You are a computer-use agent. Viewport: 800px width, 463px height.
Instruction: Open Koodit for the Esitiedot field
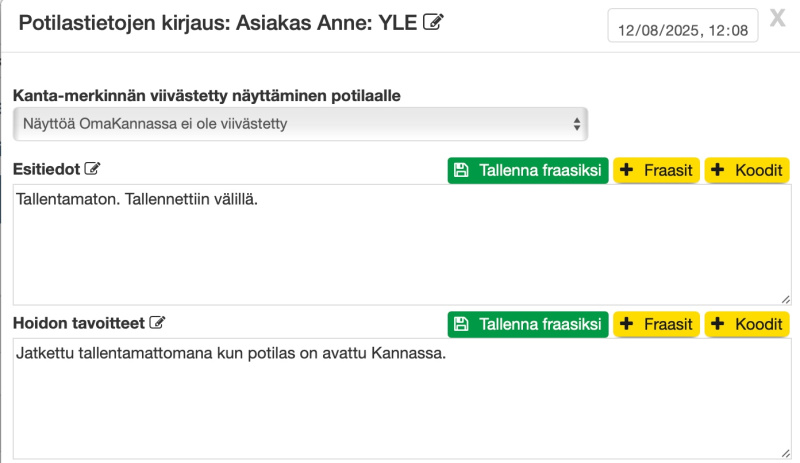point(747,170)
